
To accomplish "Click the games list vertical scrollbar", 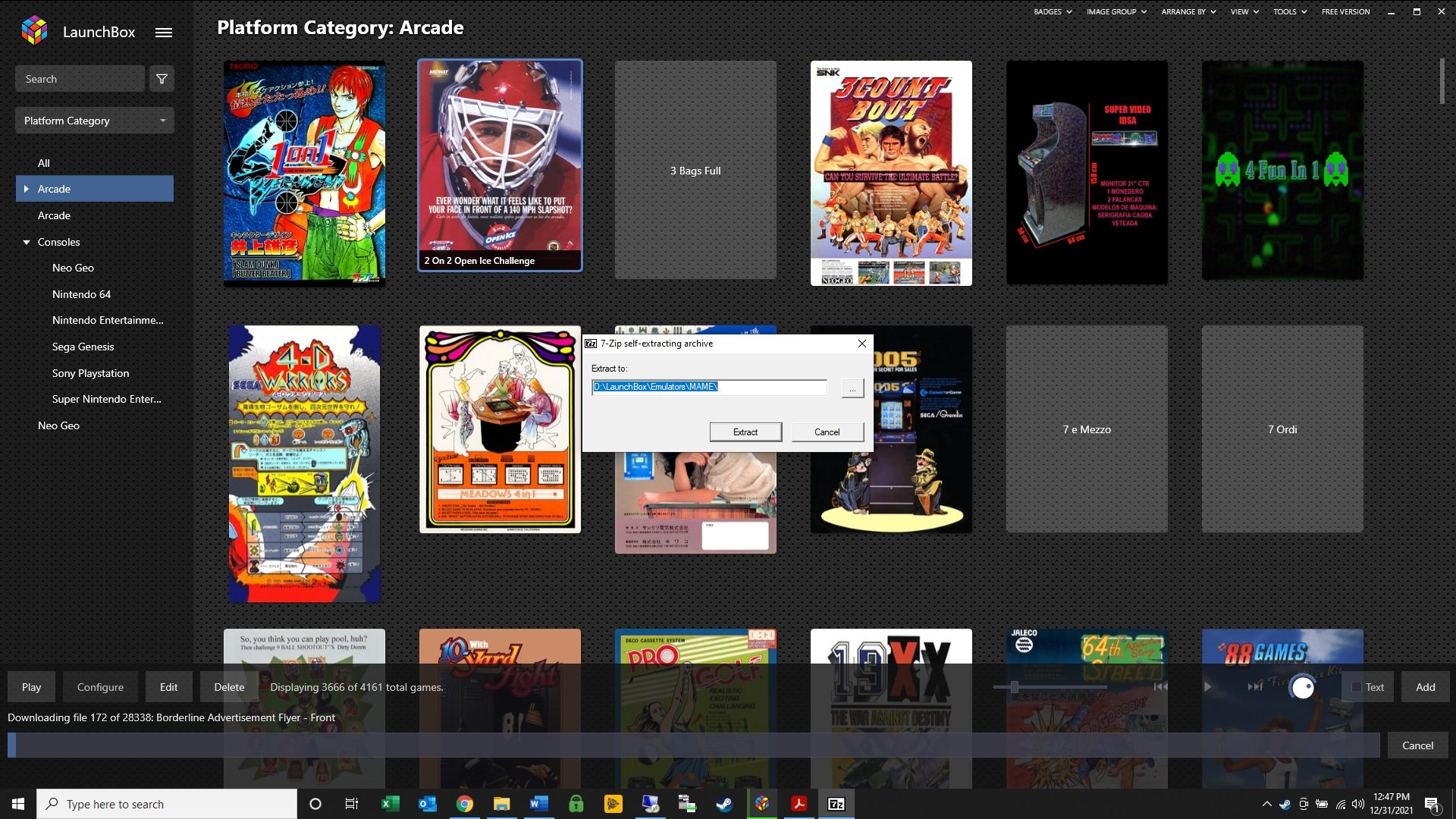I will (x=1442, y=81).
